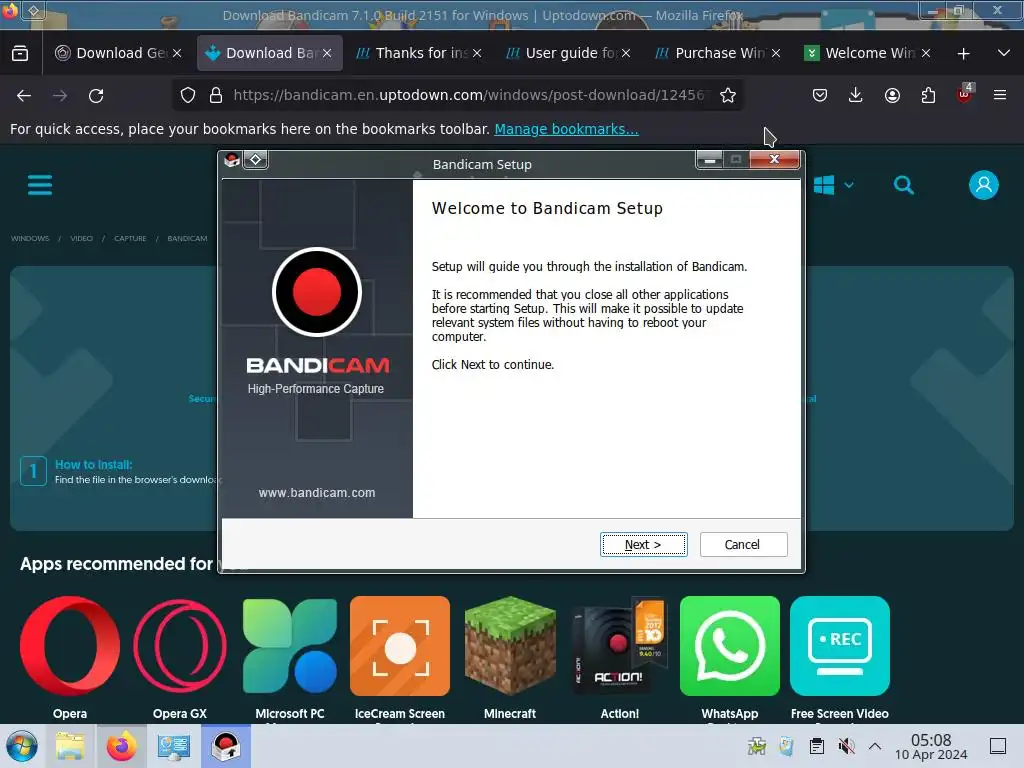Cancel the Bandicam Setup wizard
This screenshot has width=1024, height=768.
coord(743,544)
